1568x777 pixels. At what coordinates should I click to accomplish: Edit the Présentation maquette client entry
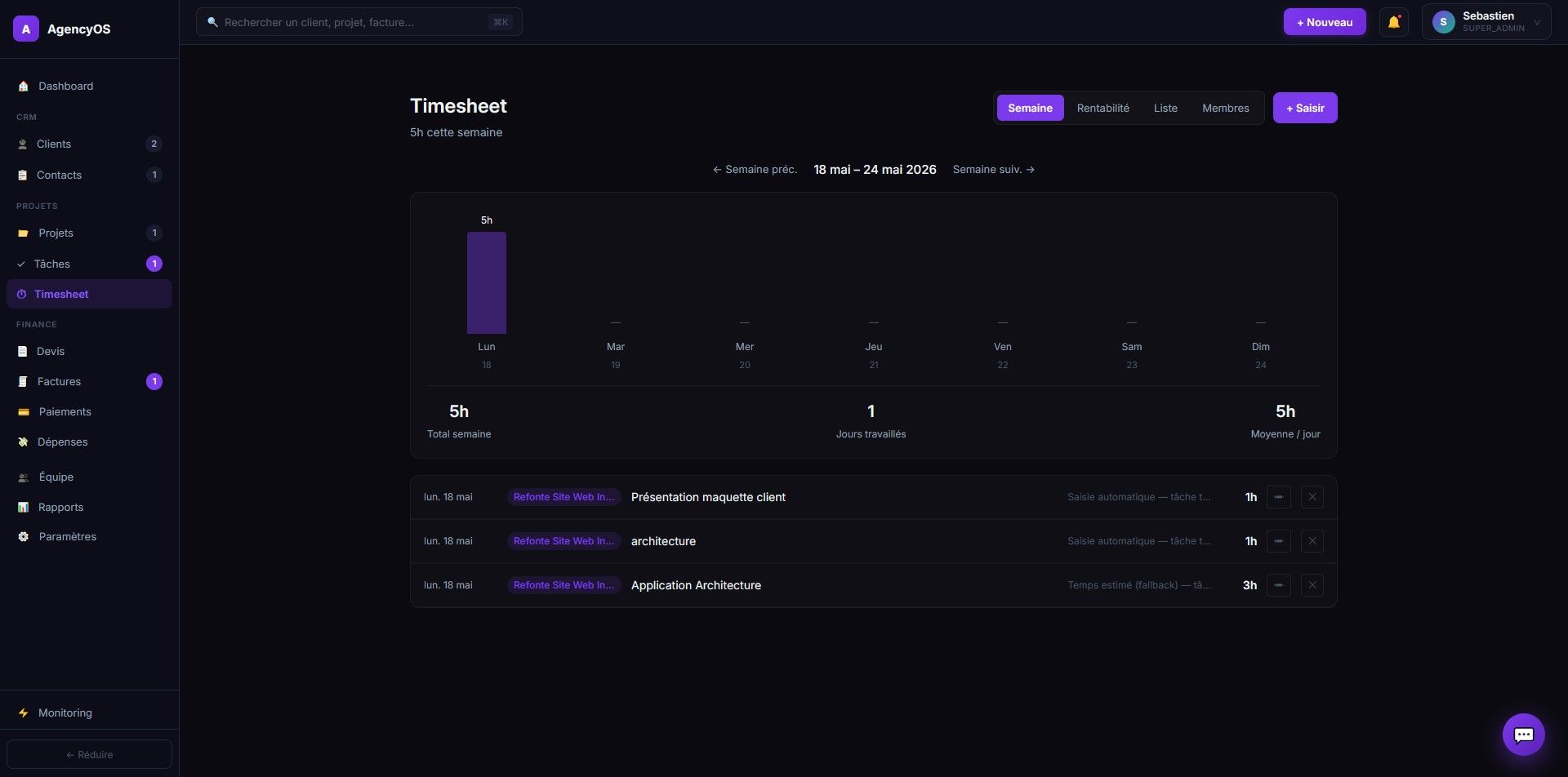[x=1278, y=497]
